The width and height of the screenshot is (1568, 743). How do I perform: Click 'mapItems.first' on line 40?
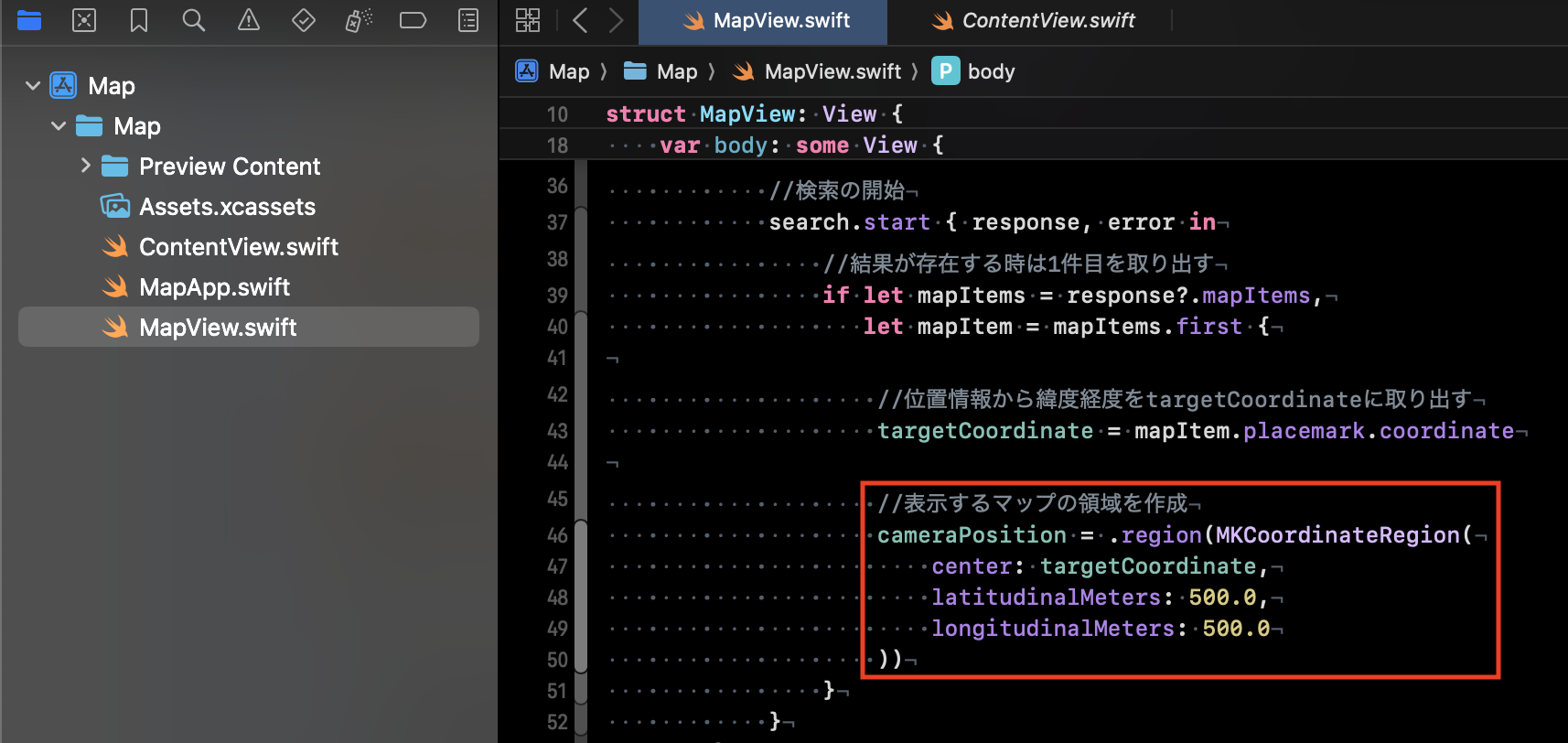pos(1147,327)
